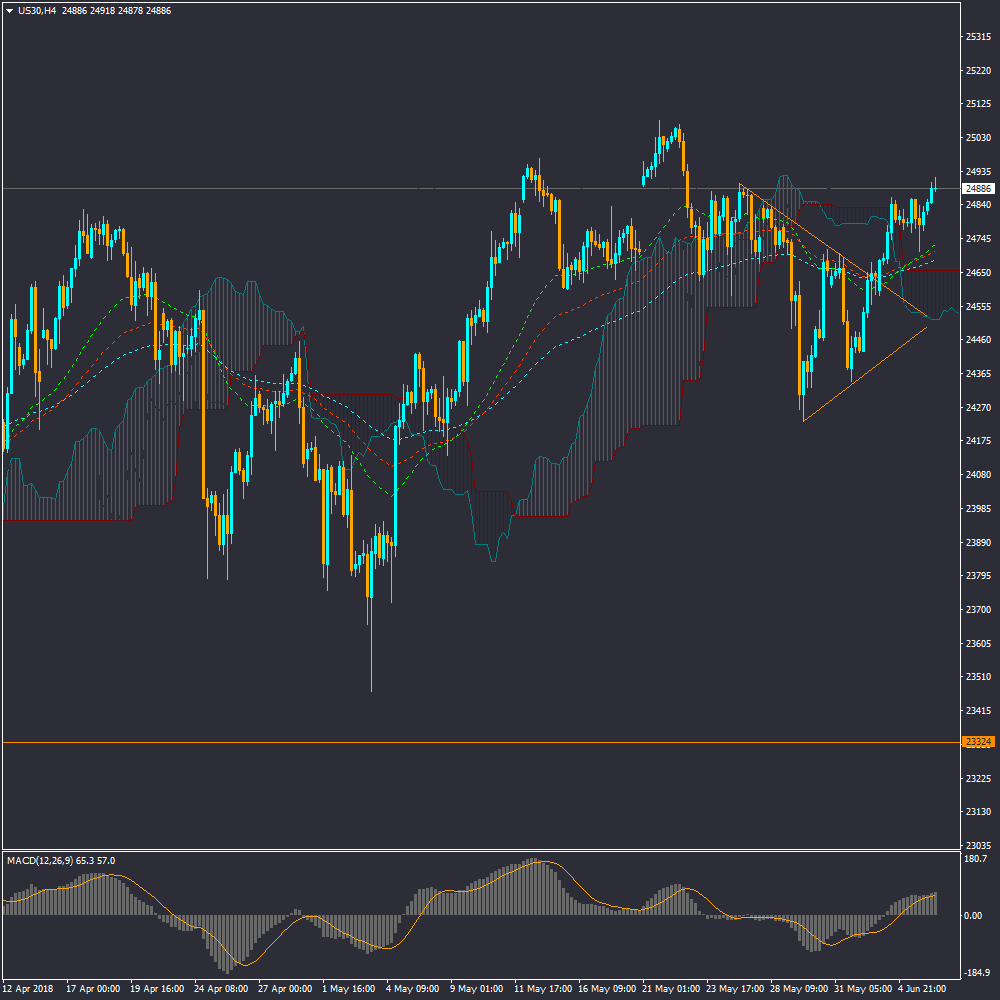
Task: Select the current price label 24886
Action: [x=978, y=189]
